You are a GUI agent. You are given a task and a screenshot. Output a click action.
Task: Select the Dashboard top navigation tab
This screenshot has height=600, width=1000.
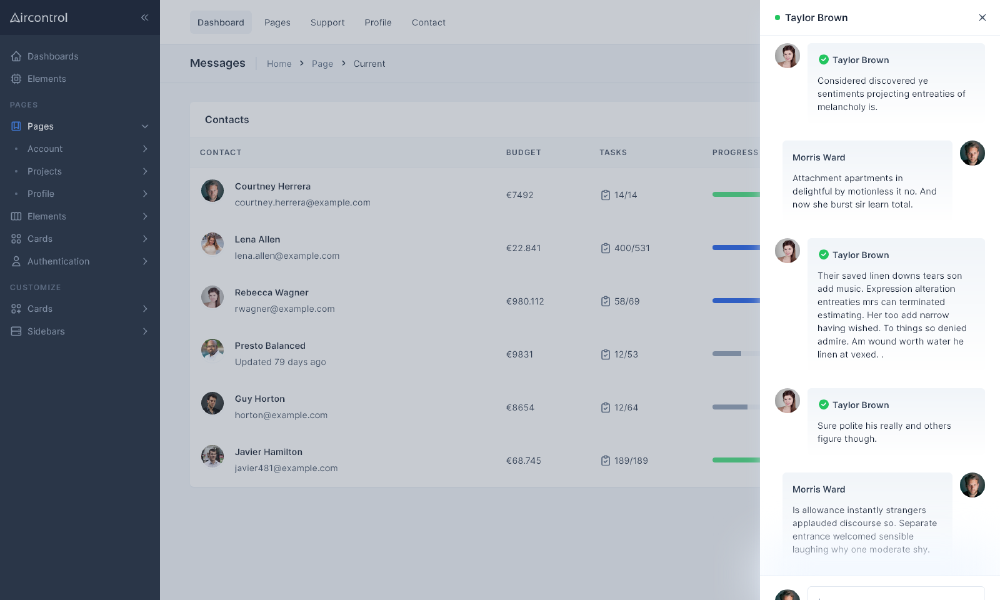tap(221, 23)
